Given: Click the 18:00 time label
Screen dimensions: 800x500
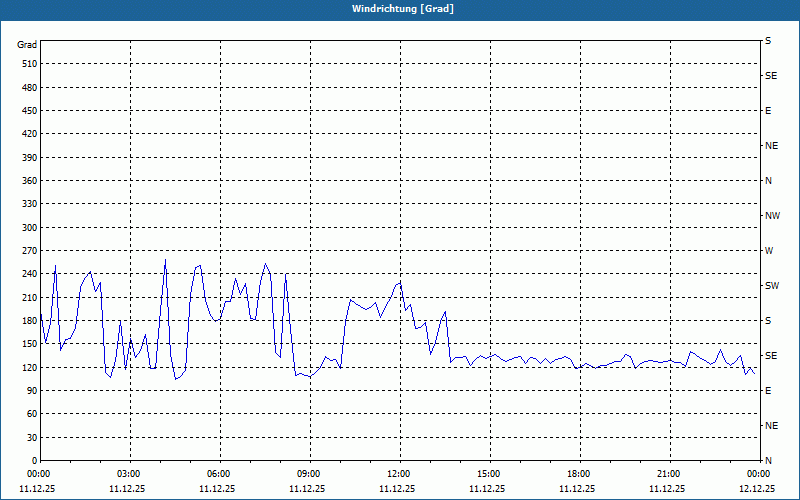Looking at the screenshot, I should point(581,474).
